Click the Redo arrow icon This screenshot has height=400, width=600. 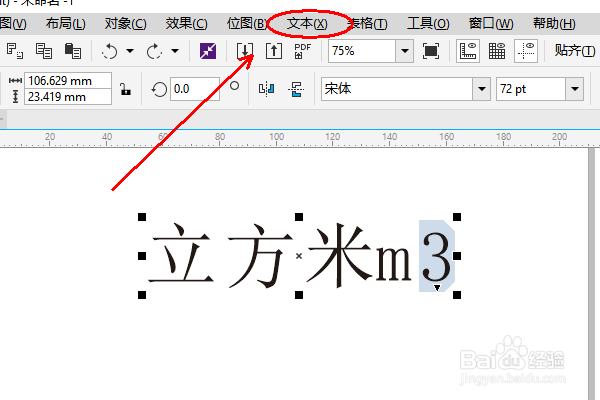pyautogui.click(x=154, y=51)
